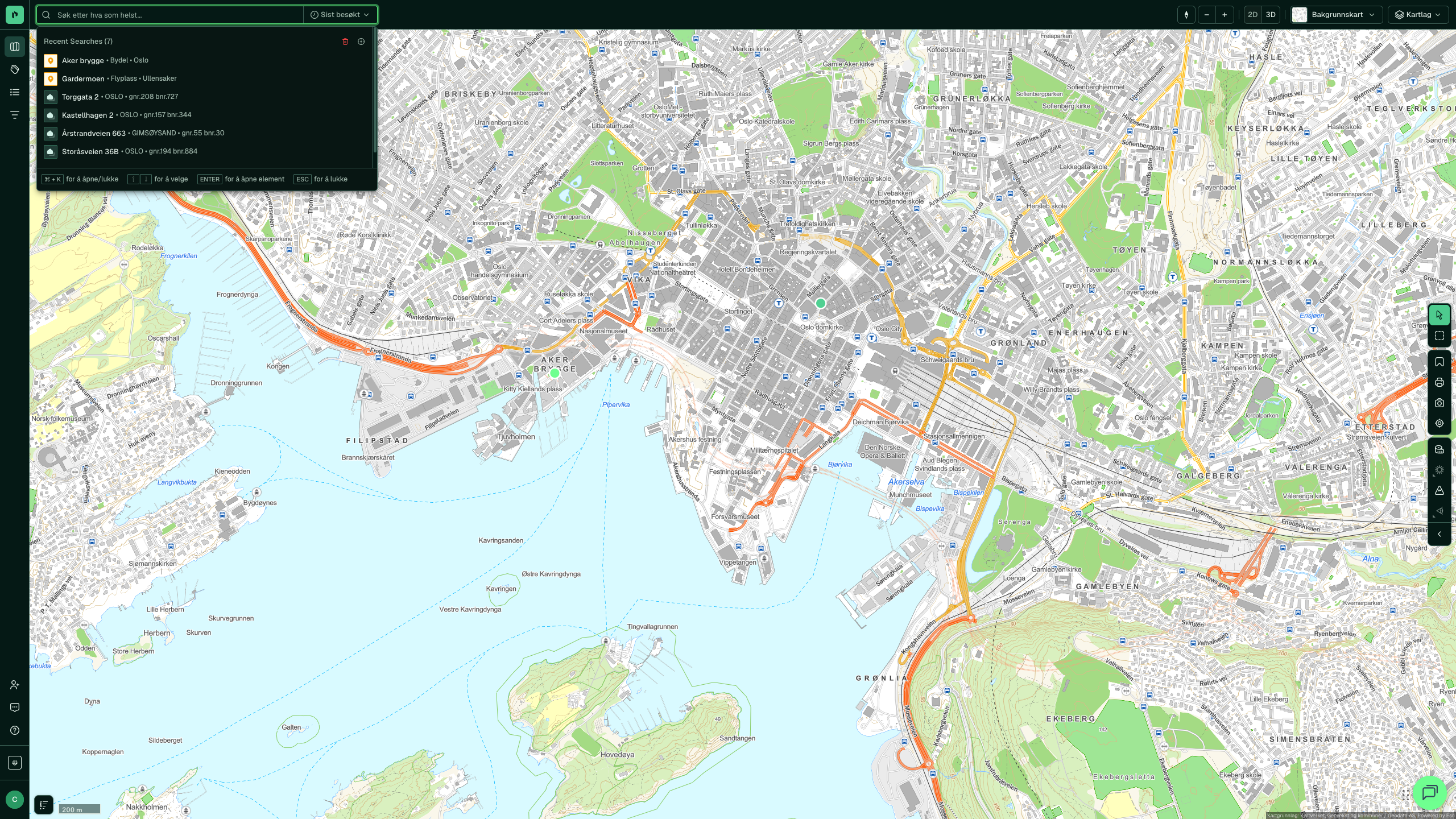Click the green marker near Oslo domkirke
Viewport: 1456px width, 819px height.
click(x=821, y=303)
